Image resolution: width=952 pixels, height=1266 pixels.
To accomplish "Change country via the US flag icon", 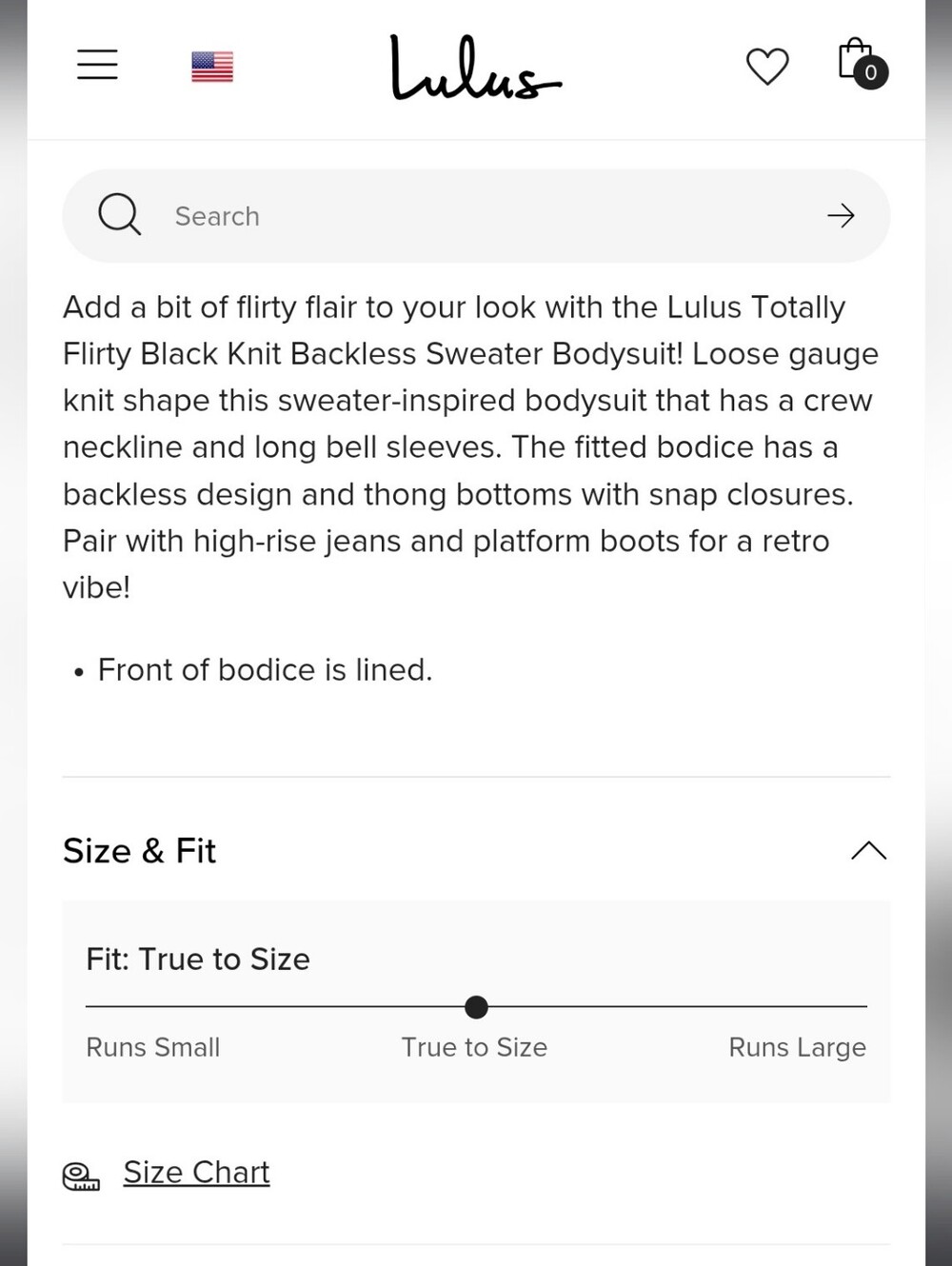I will pyautogui.click(x=212, y=67).
